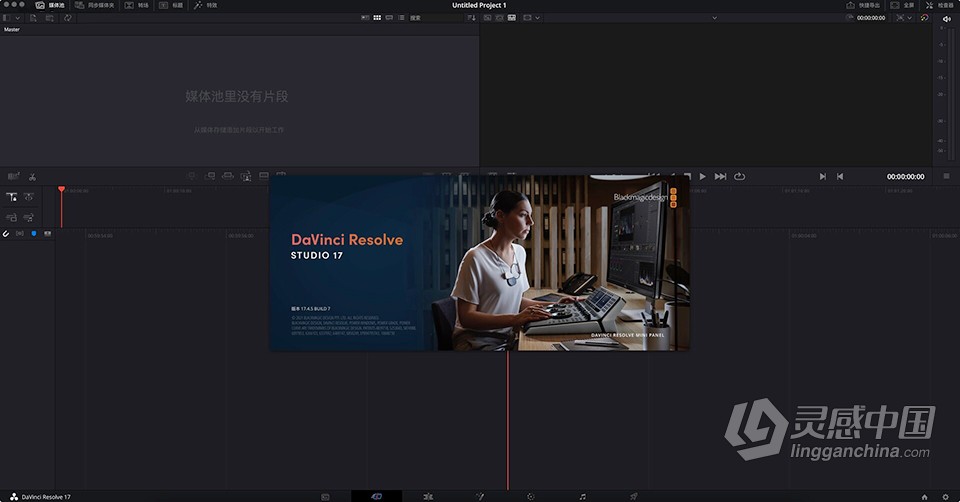Screen dimensions: 960x502
Task: Click the 搜索 search field in media pool
Action: (x=436, y=18)
